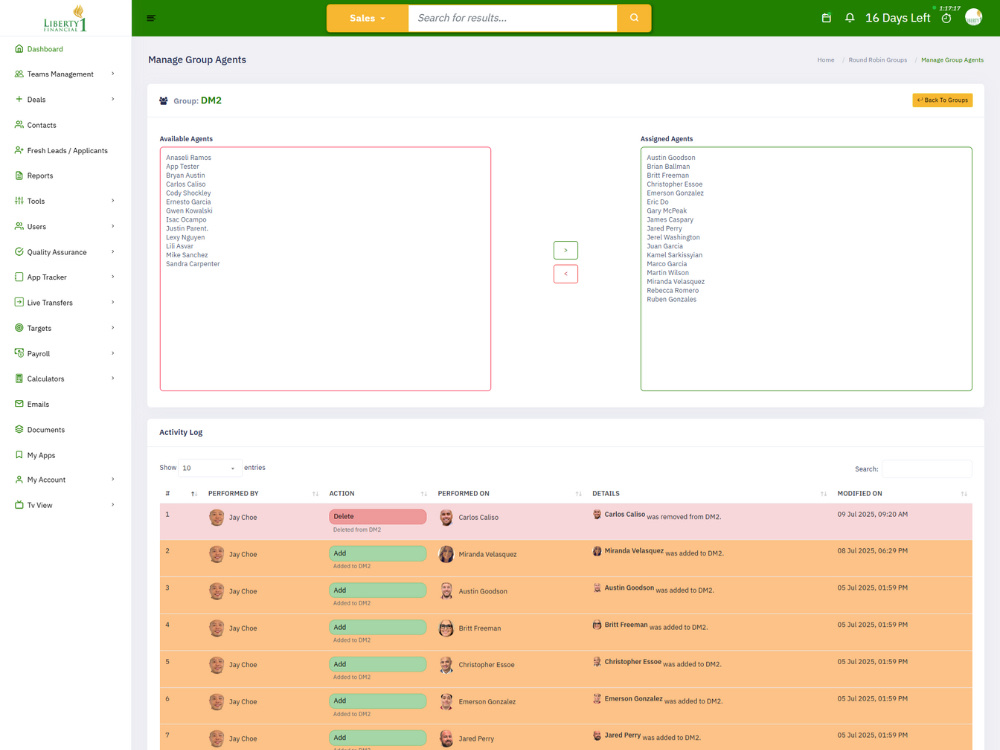Screen dimensions: 1000x750
Task: Expand the App Tracker submenu chevron
Action: point(113,277)
